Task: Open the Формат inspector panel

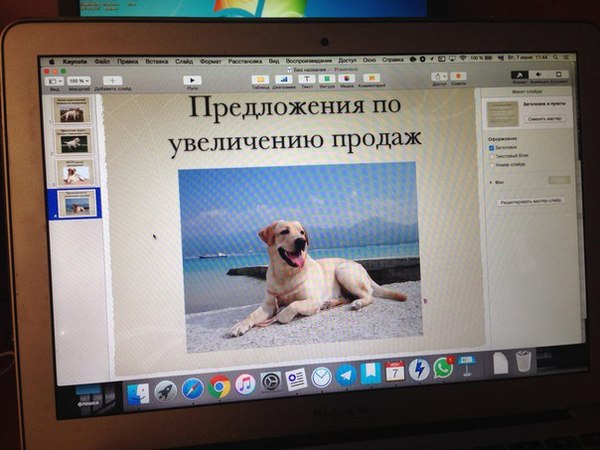Action: tap(519, 74)
